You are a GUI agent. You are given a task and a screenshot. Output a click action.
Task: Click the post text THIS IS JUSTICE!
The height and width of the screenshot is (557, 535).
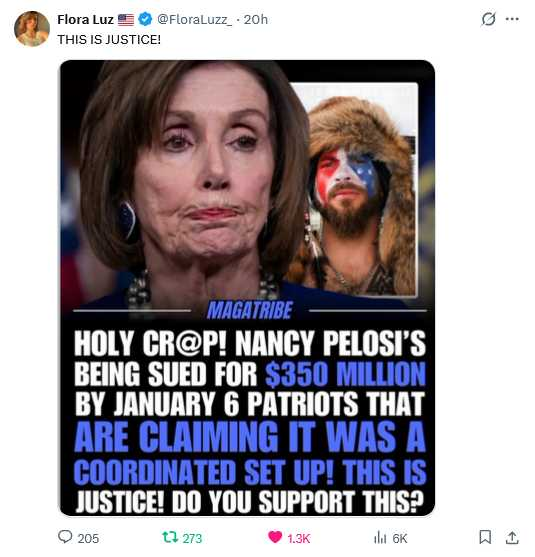[109, 39]
